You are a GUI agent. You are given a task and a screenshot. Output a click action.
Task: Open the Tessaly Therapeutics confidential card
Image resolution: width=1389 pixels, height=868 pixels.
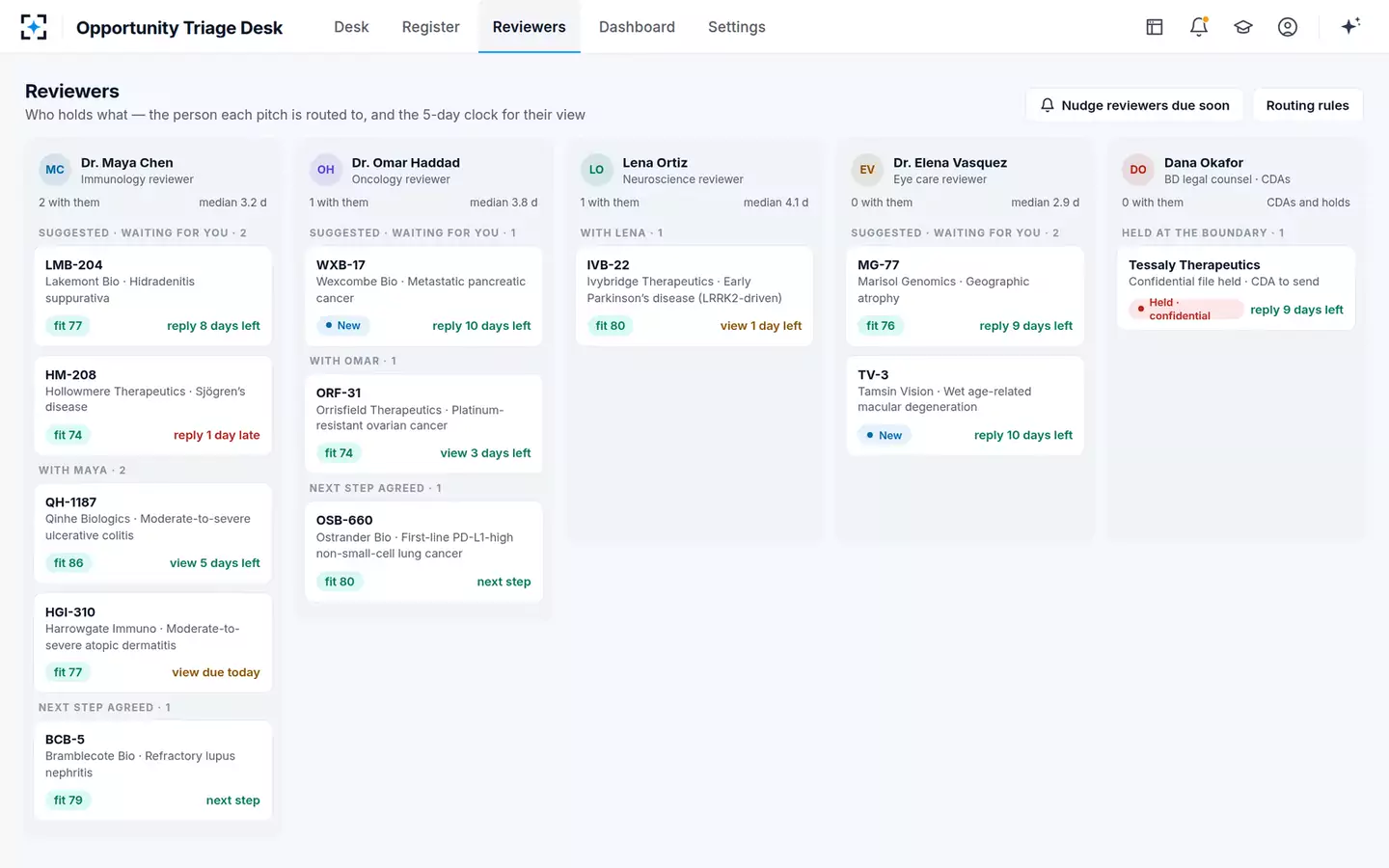1236,288
